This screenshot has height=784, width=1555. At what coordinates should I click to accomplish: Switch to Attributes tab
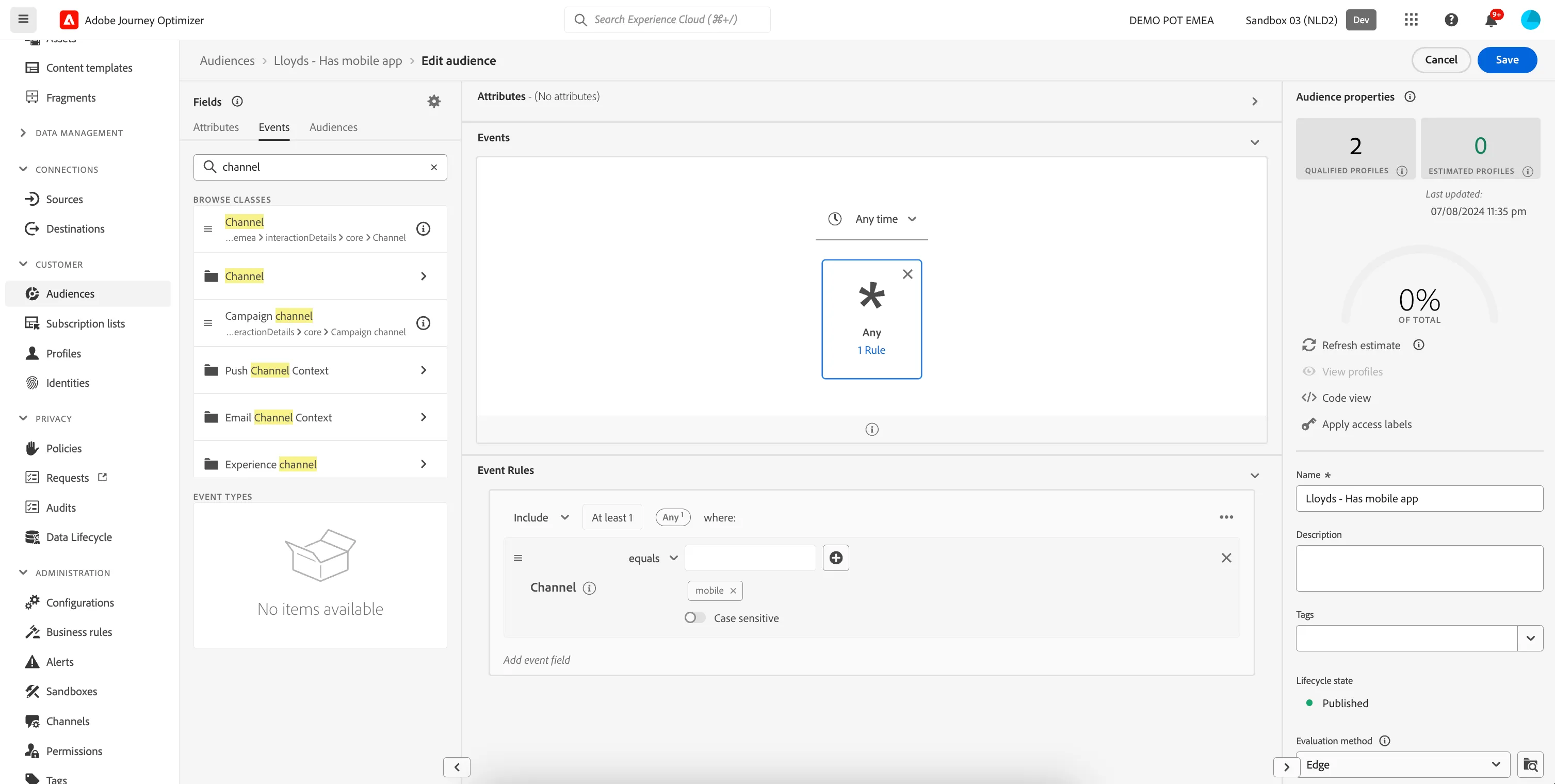pos(216,127)
